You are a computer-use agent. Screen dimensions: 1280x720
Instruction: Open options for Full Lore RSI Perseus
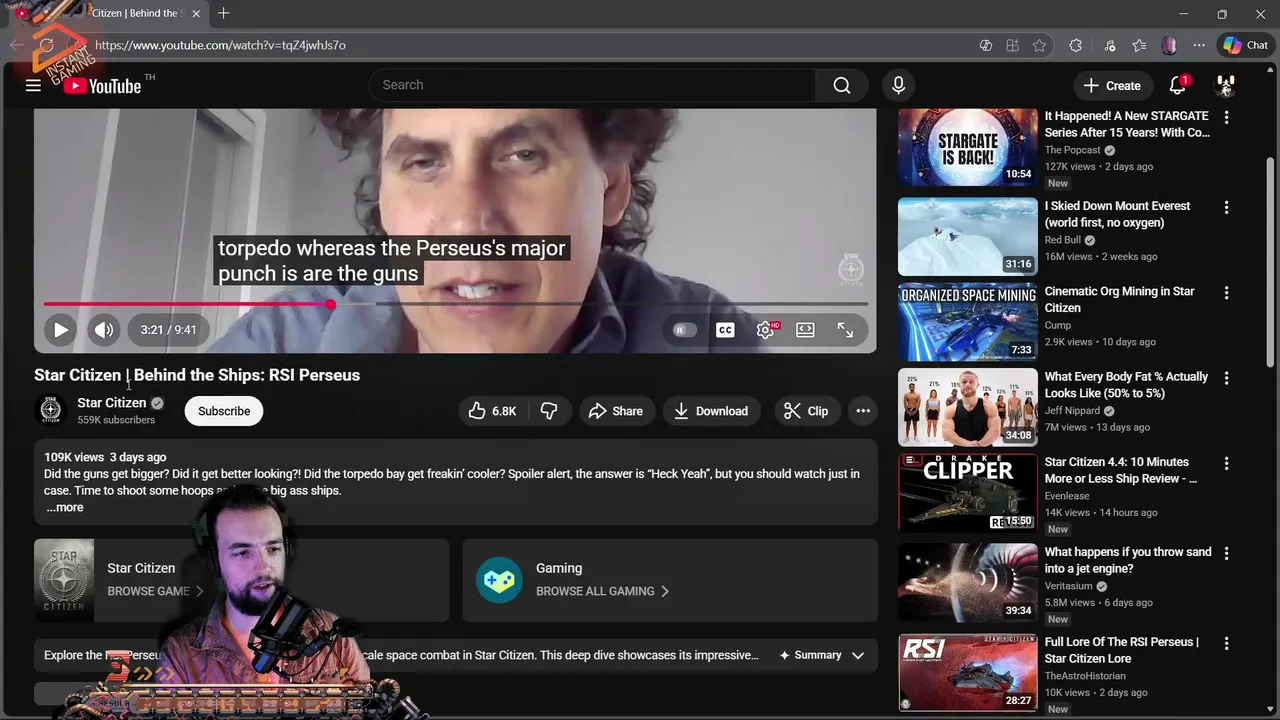[1226, 644]
